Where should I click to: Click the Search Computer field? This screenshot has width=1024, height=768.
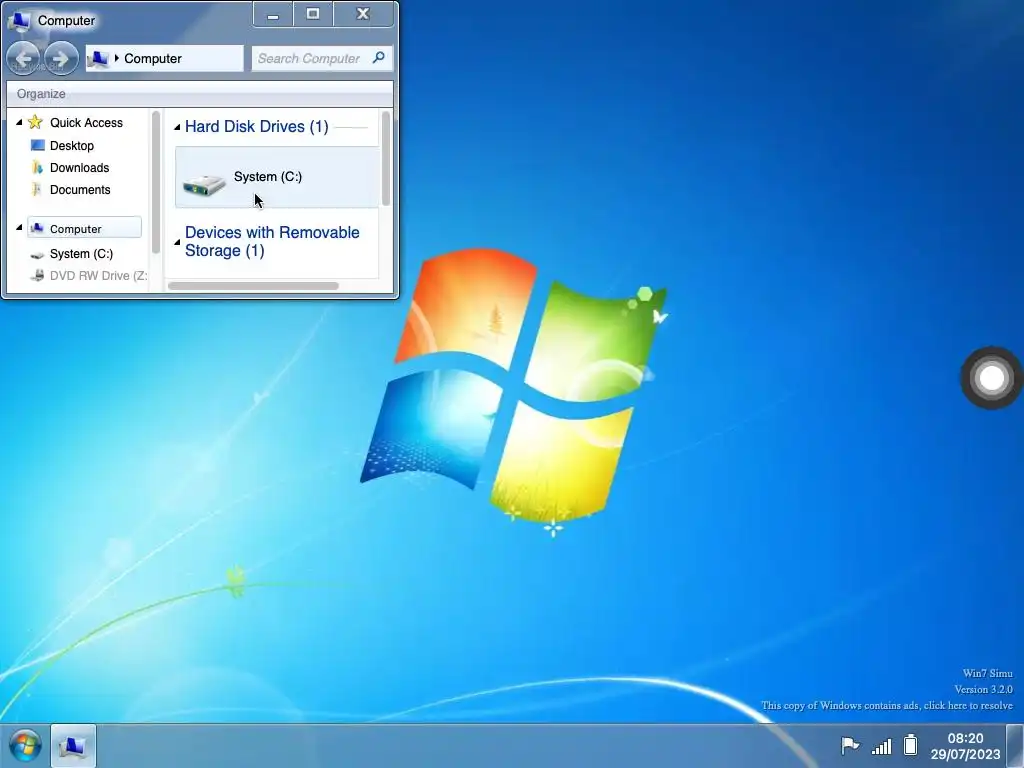click(x=321, y=58)
